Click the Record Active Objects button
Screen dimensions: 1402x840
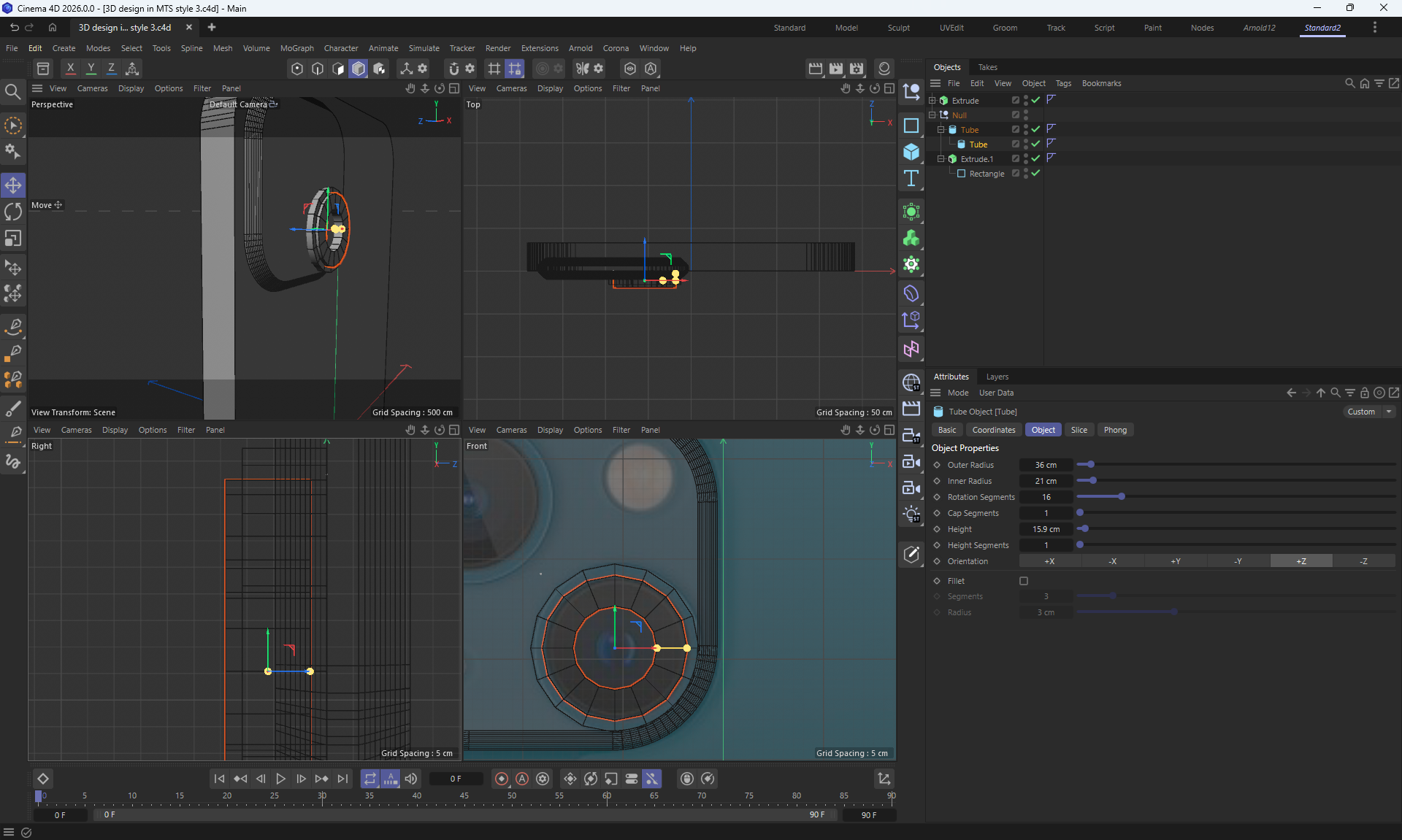[x=501, y=779]
